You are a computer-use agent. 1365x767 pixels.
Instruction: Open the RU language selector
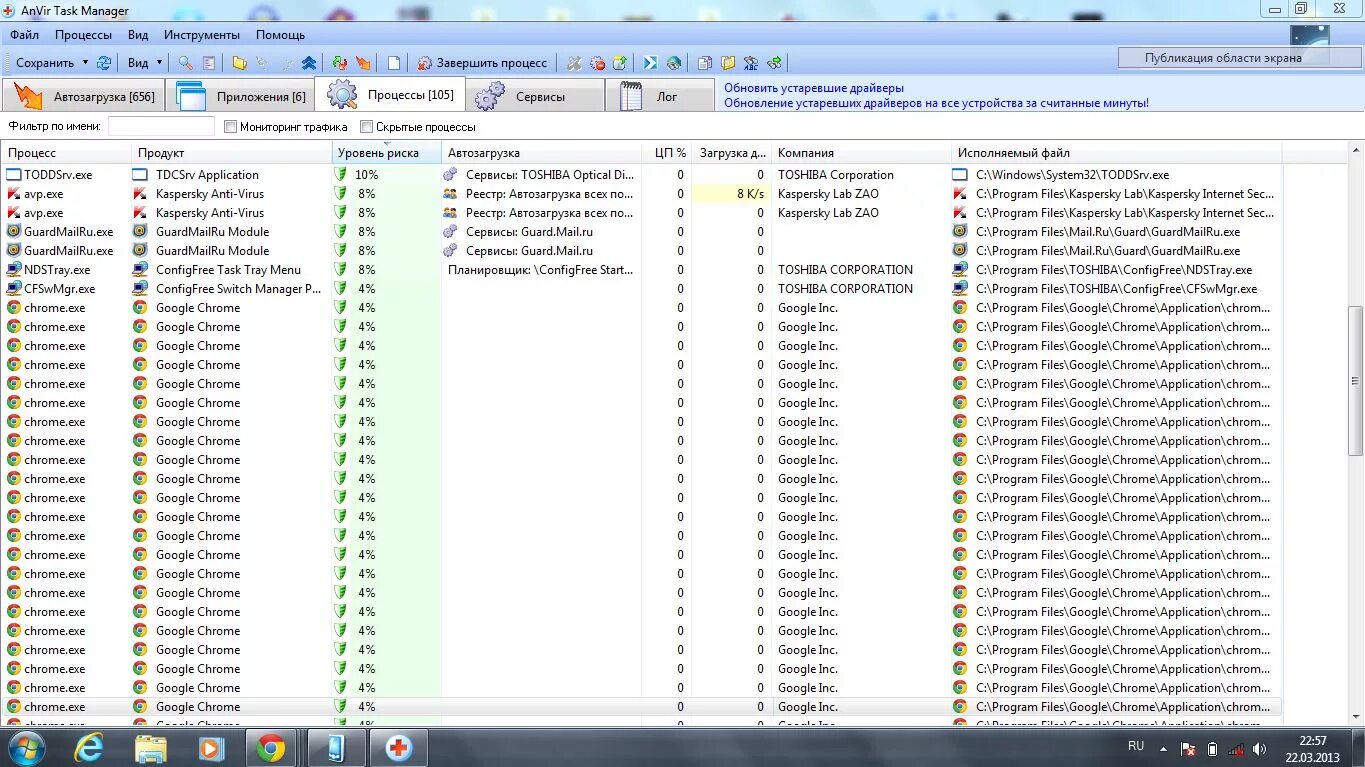1136,746
